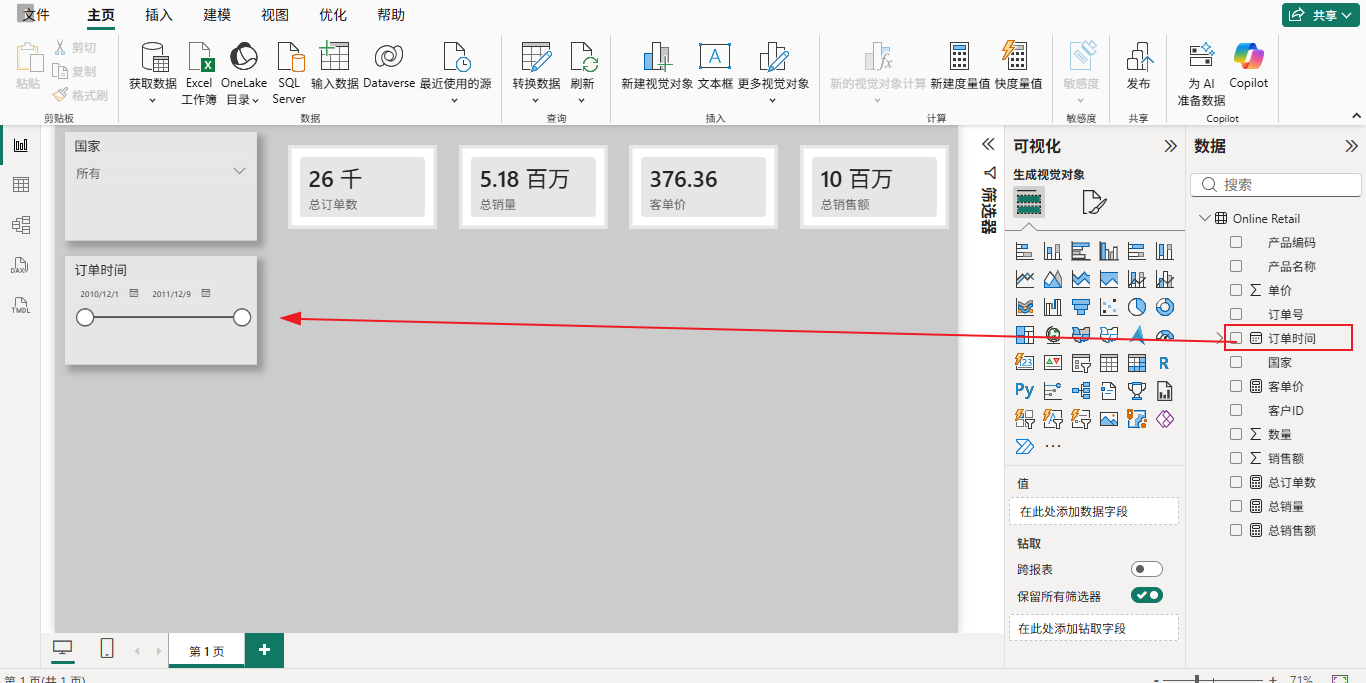Collapse the 可视化 pane

pos(1171,146)
